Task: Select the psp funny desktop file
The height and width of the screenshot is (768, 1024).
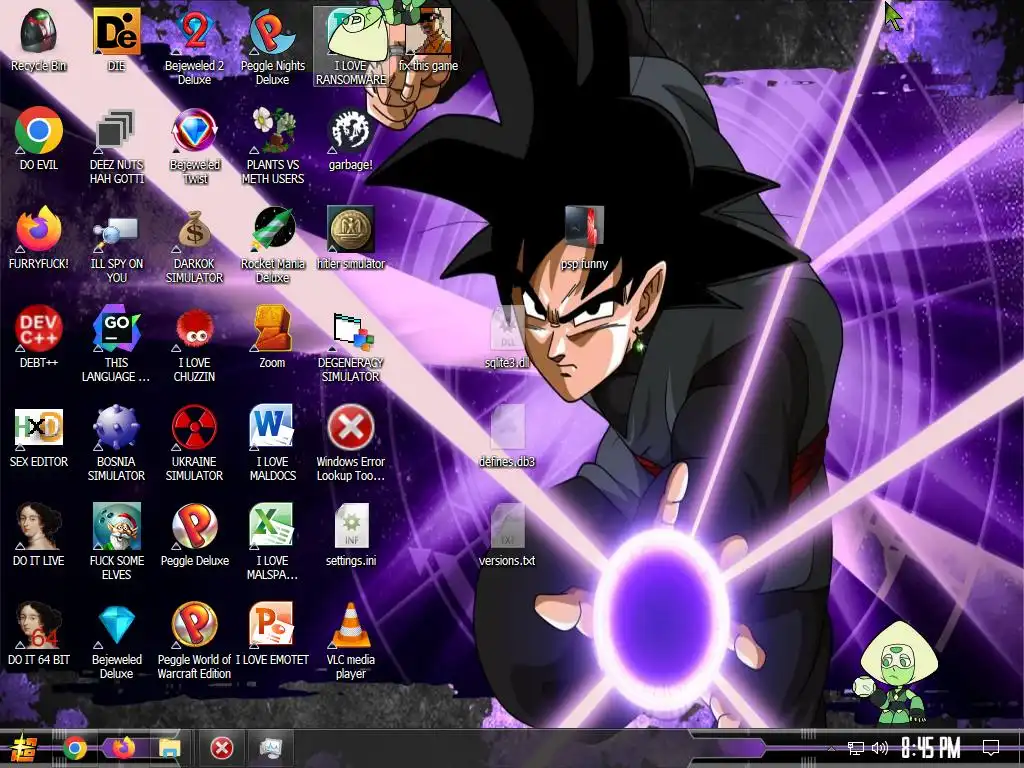Action: (x=584, y=237)
